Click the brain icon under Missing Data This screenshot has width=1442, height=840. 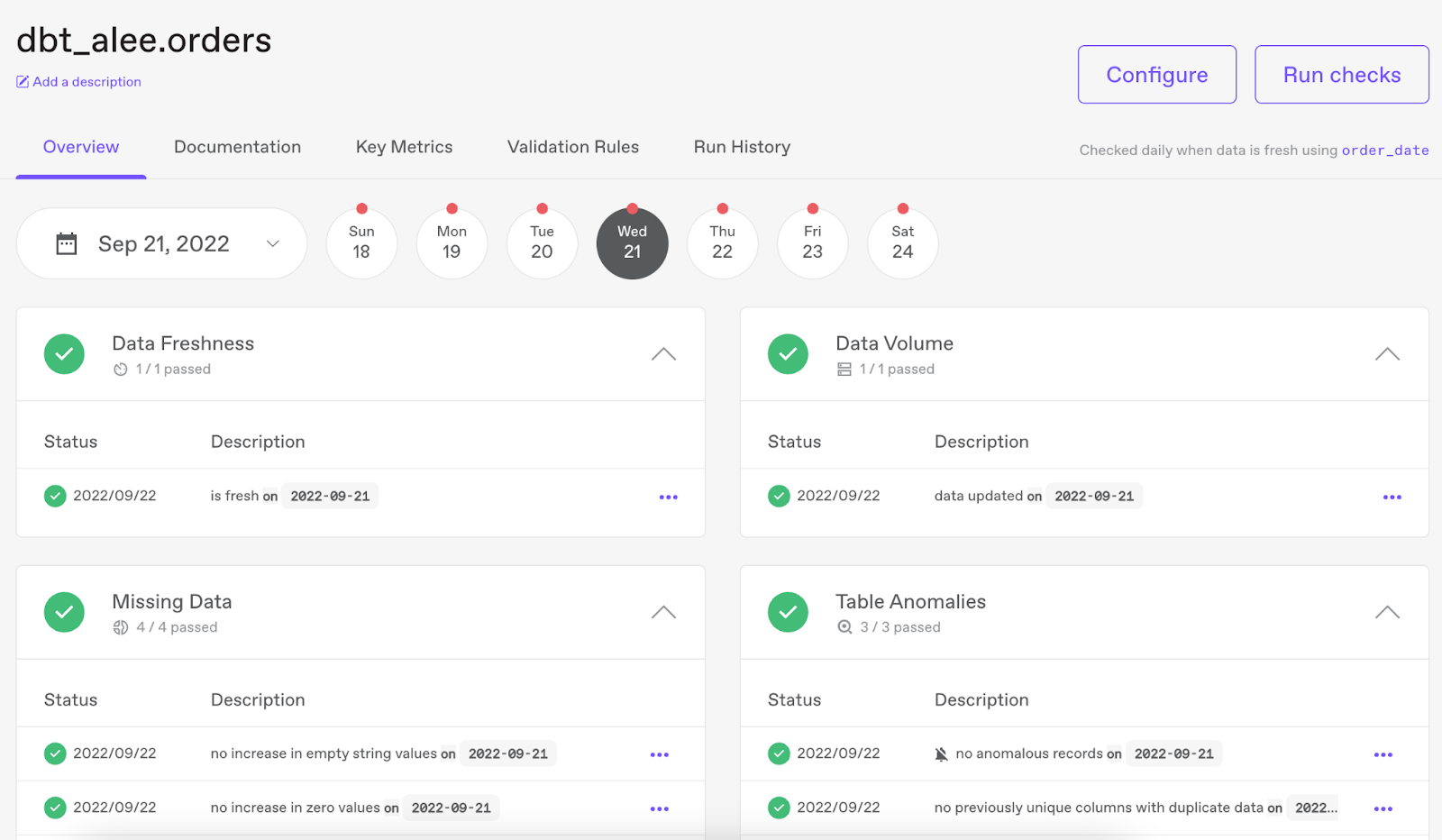[121, 627]
